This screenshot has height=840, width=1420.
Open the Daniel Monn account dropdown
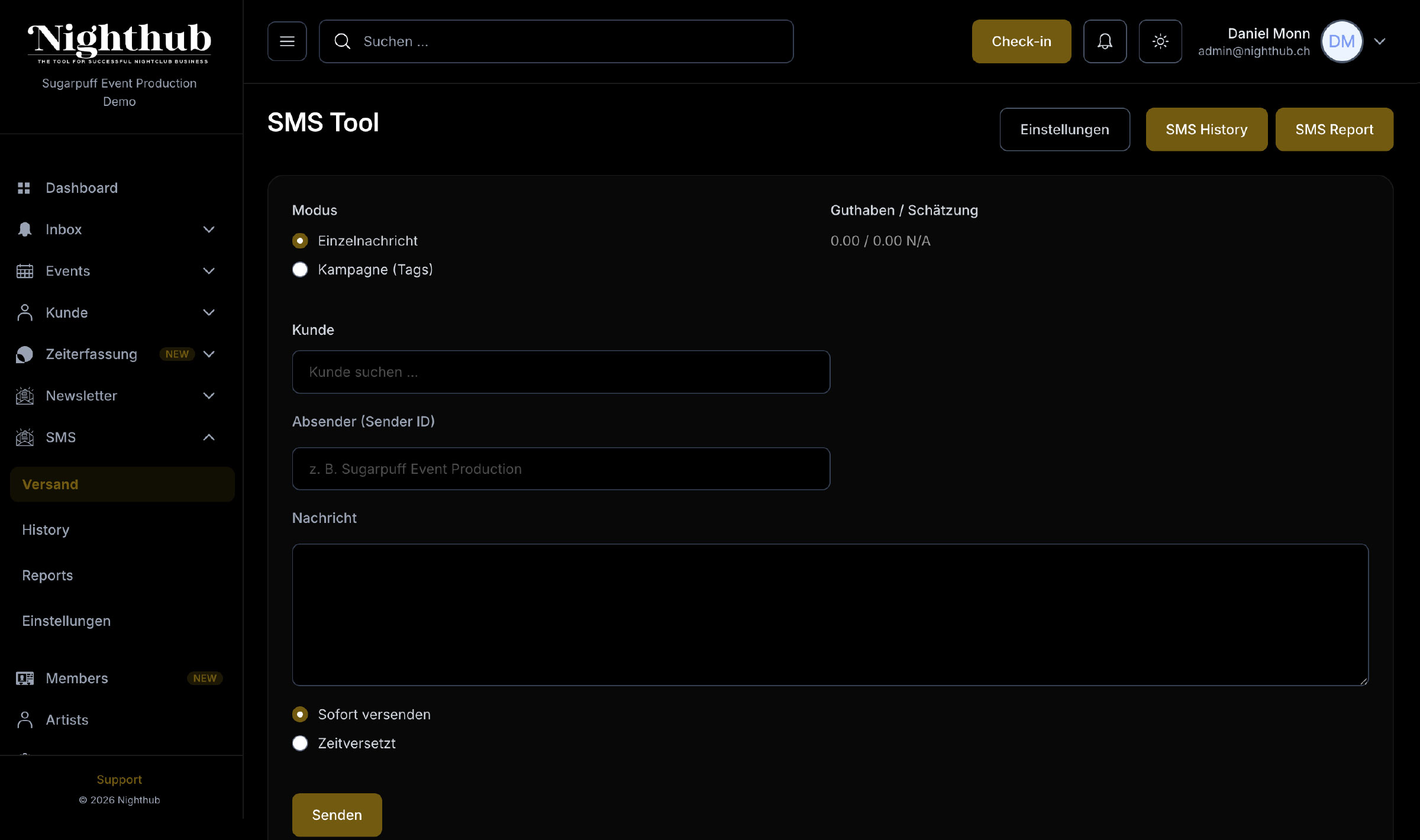point(1380,41)
